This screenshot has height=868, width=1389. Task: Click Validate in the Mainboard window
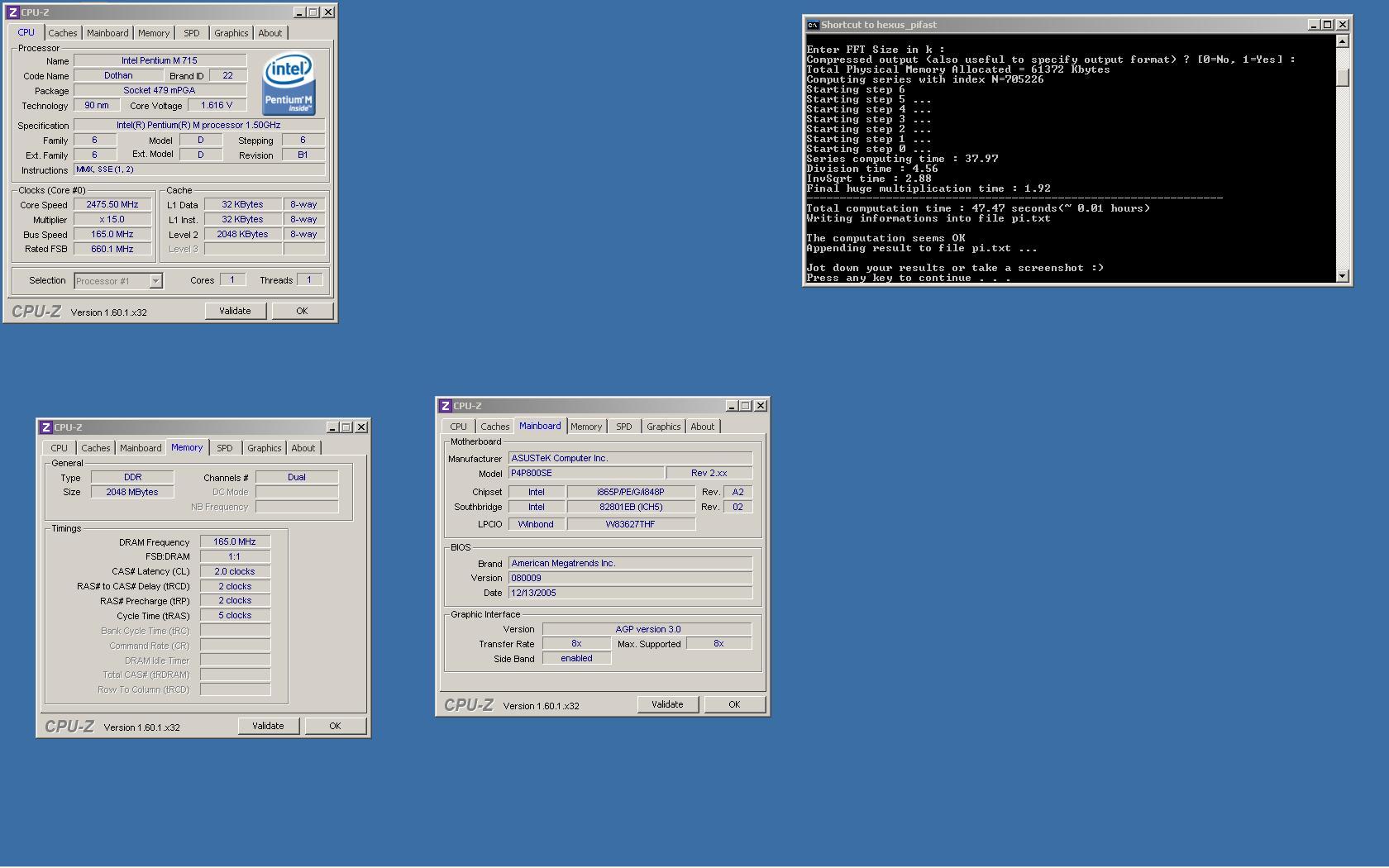click(667, 704)
